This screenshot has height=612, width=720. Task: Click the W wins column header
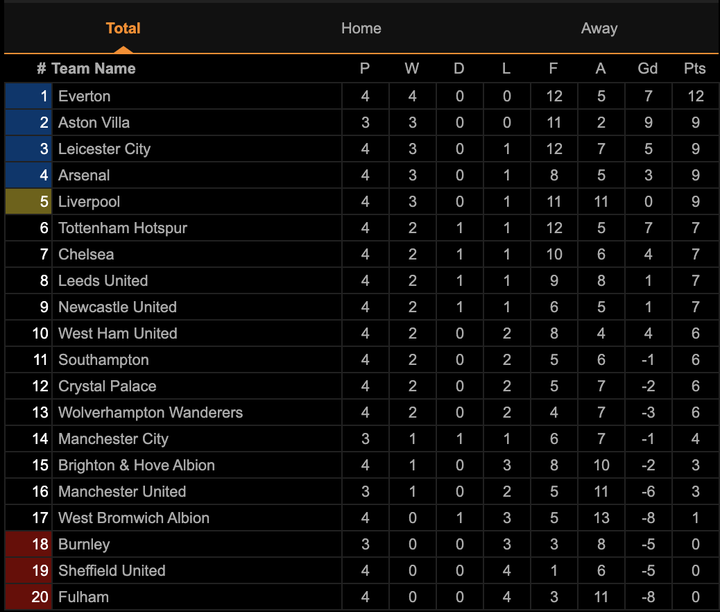412,68
